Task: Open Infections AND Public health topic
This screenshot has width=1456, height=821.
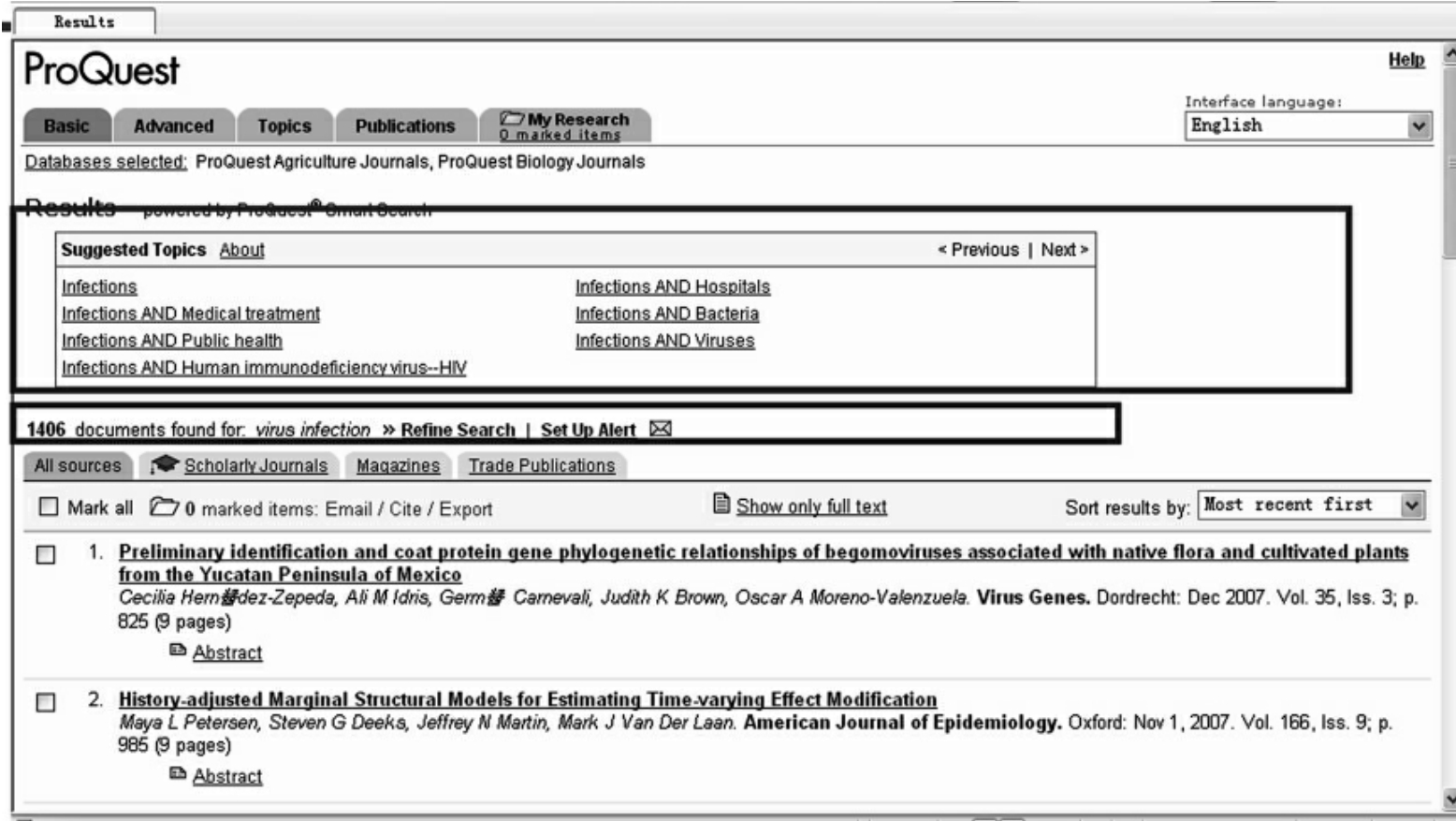Action: coord(172,341)
